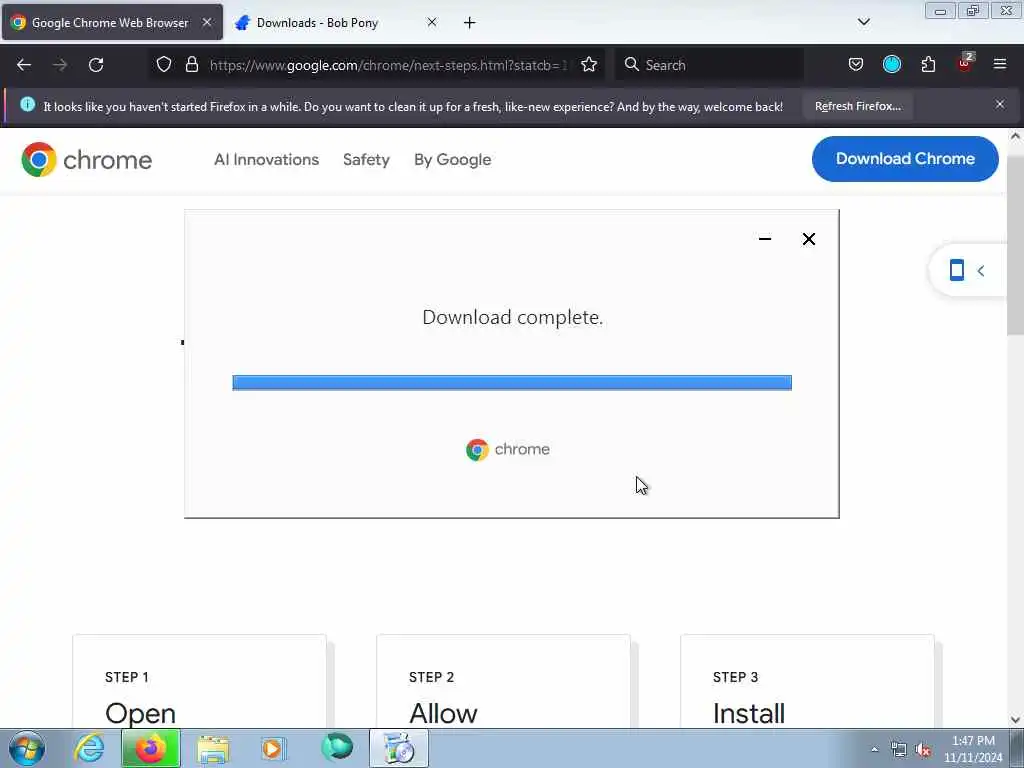
Task: Switch to the Google Chrome Web Browser tab
Action: pyautogui.click(x=112, y=22)
